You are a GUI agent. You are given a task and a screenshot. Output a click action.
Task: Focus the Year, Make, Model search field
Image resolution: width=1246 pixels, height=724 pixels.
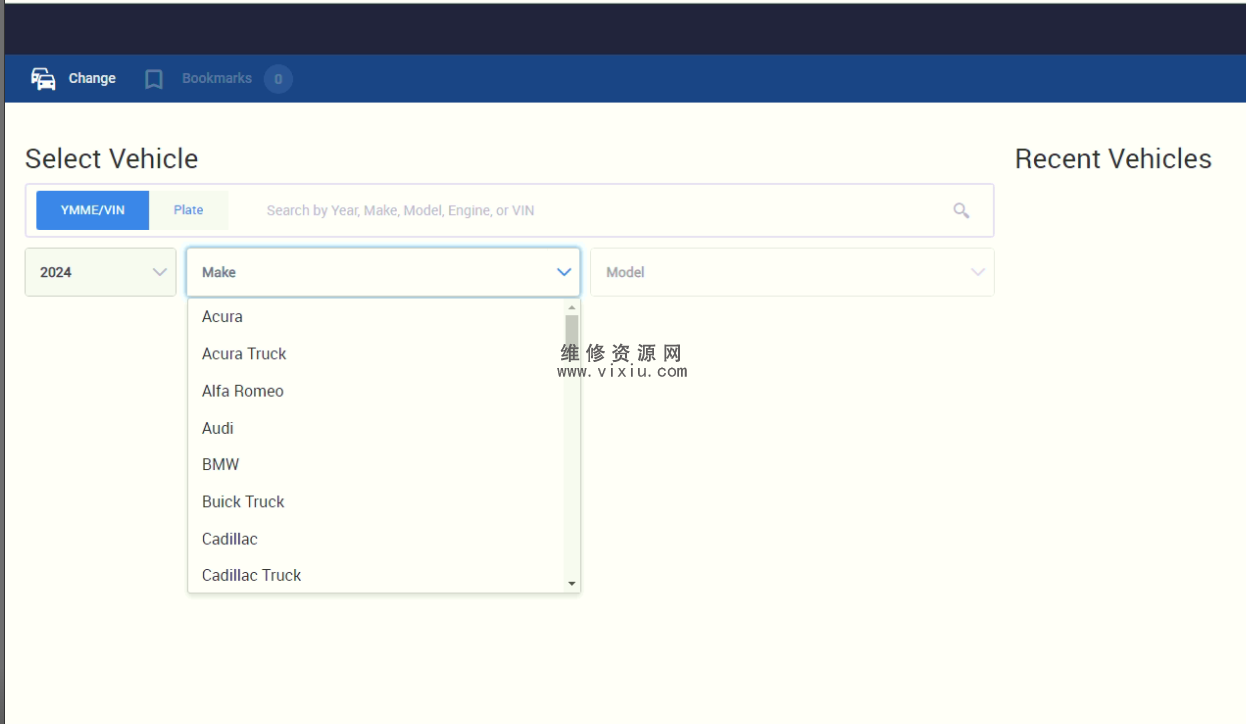click(x=600, y=210)
